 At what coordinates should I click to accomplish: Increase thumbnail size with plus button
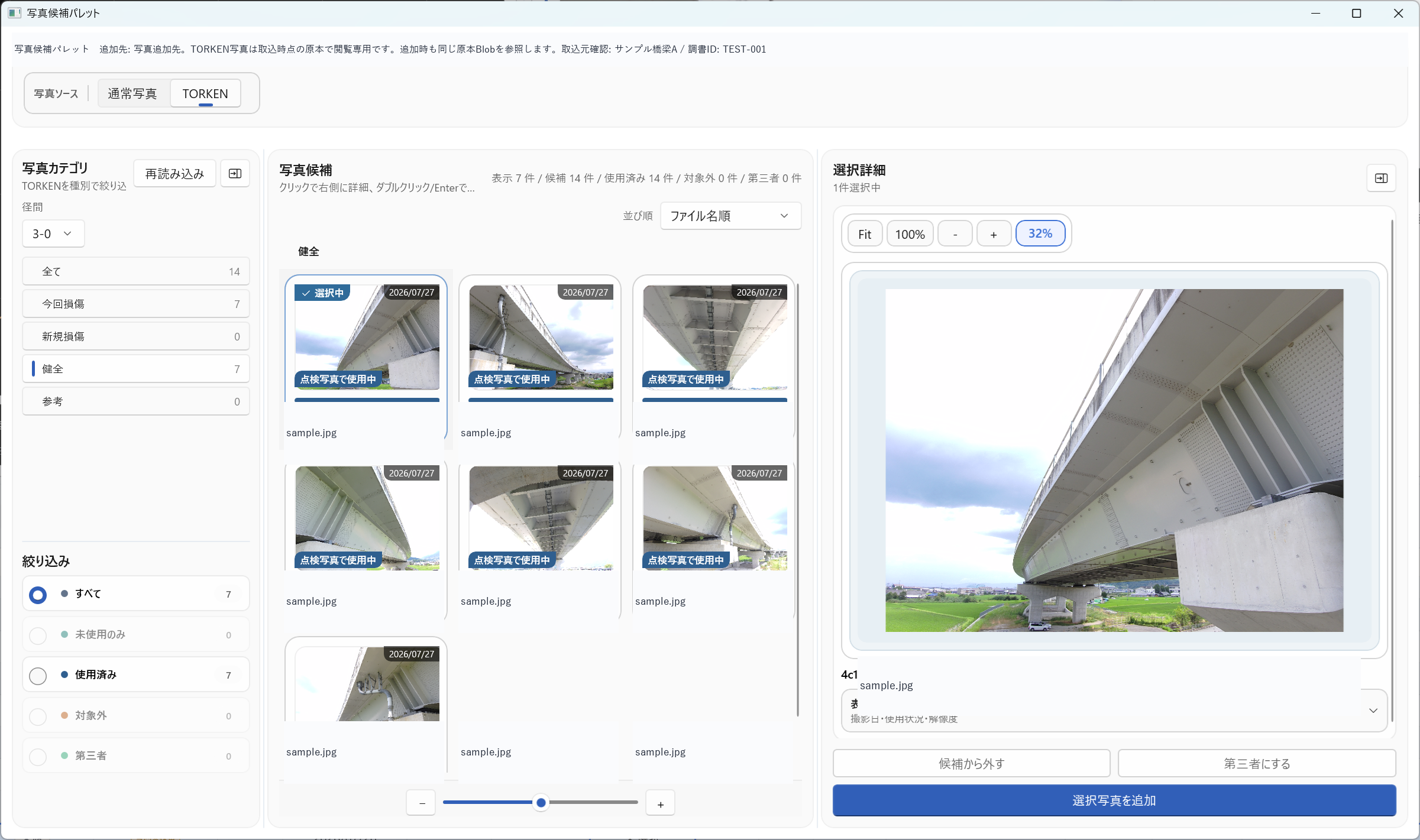point(660,803)
